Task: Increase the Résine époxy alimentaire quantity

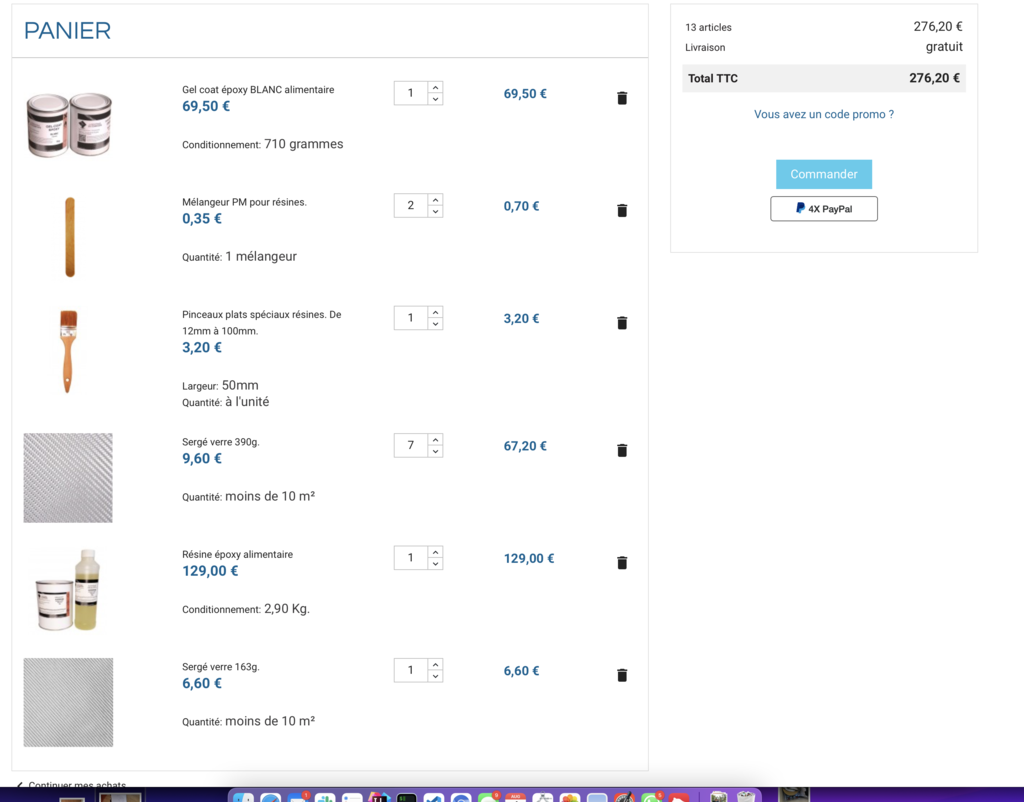Action: 436,552
